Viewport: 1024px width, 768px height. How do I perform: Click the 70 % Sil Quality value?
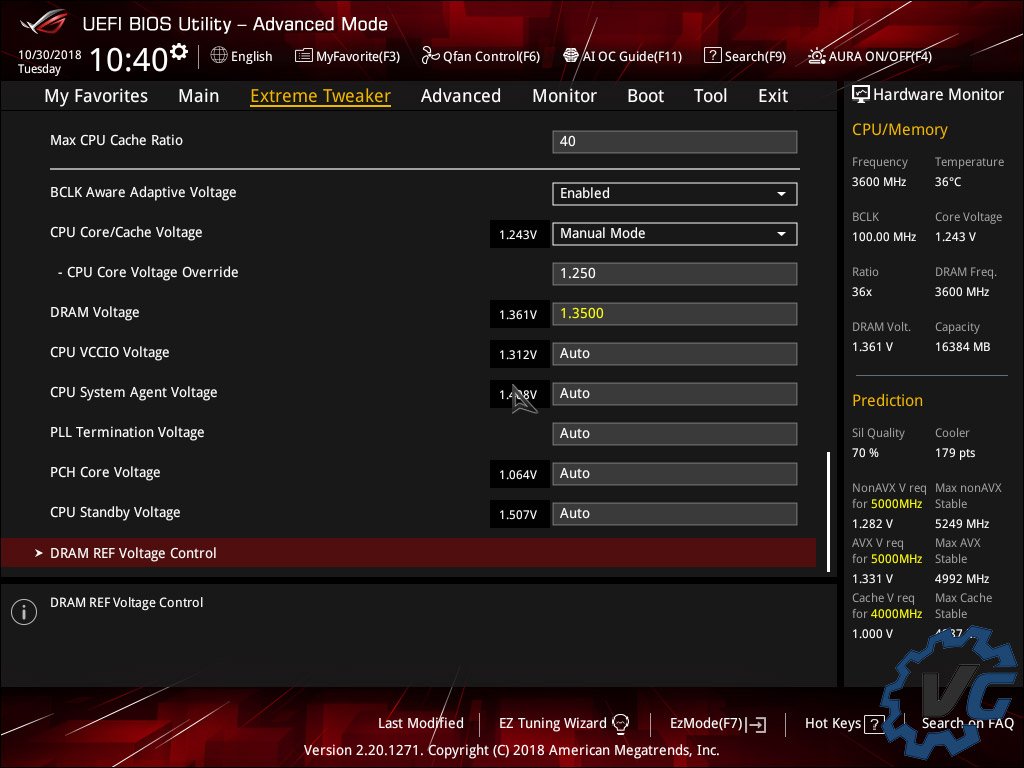pyautogui.click(x=865, y=453)
